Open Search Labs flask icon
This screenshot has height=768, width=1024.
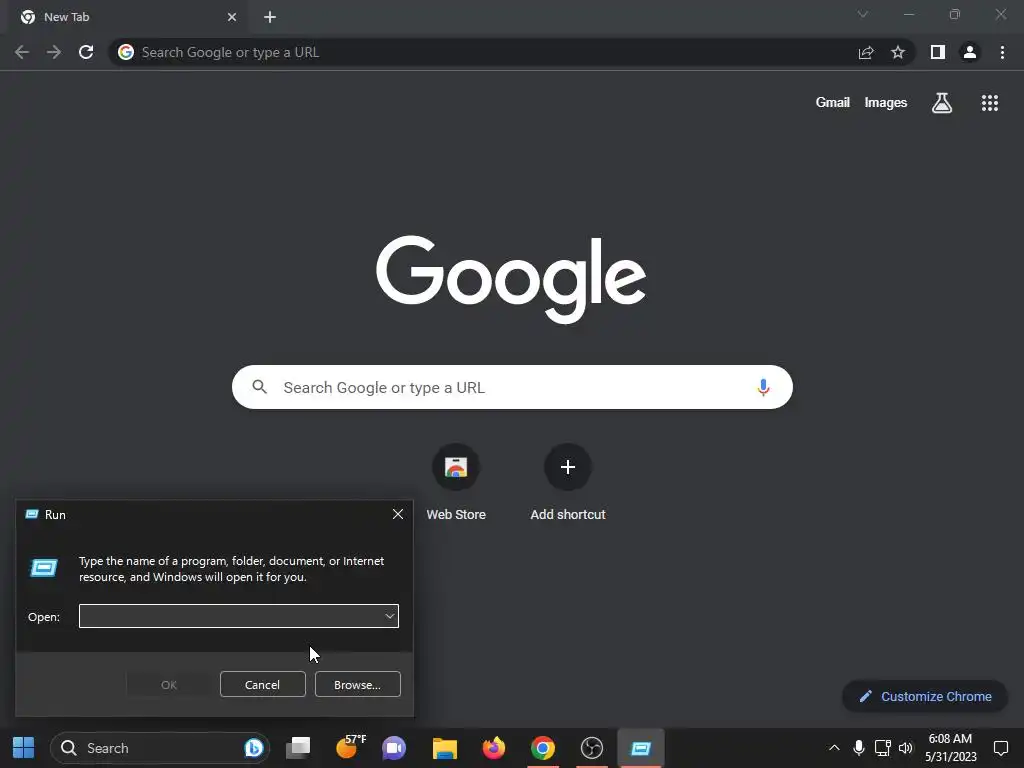[x=942, y=103]
